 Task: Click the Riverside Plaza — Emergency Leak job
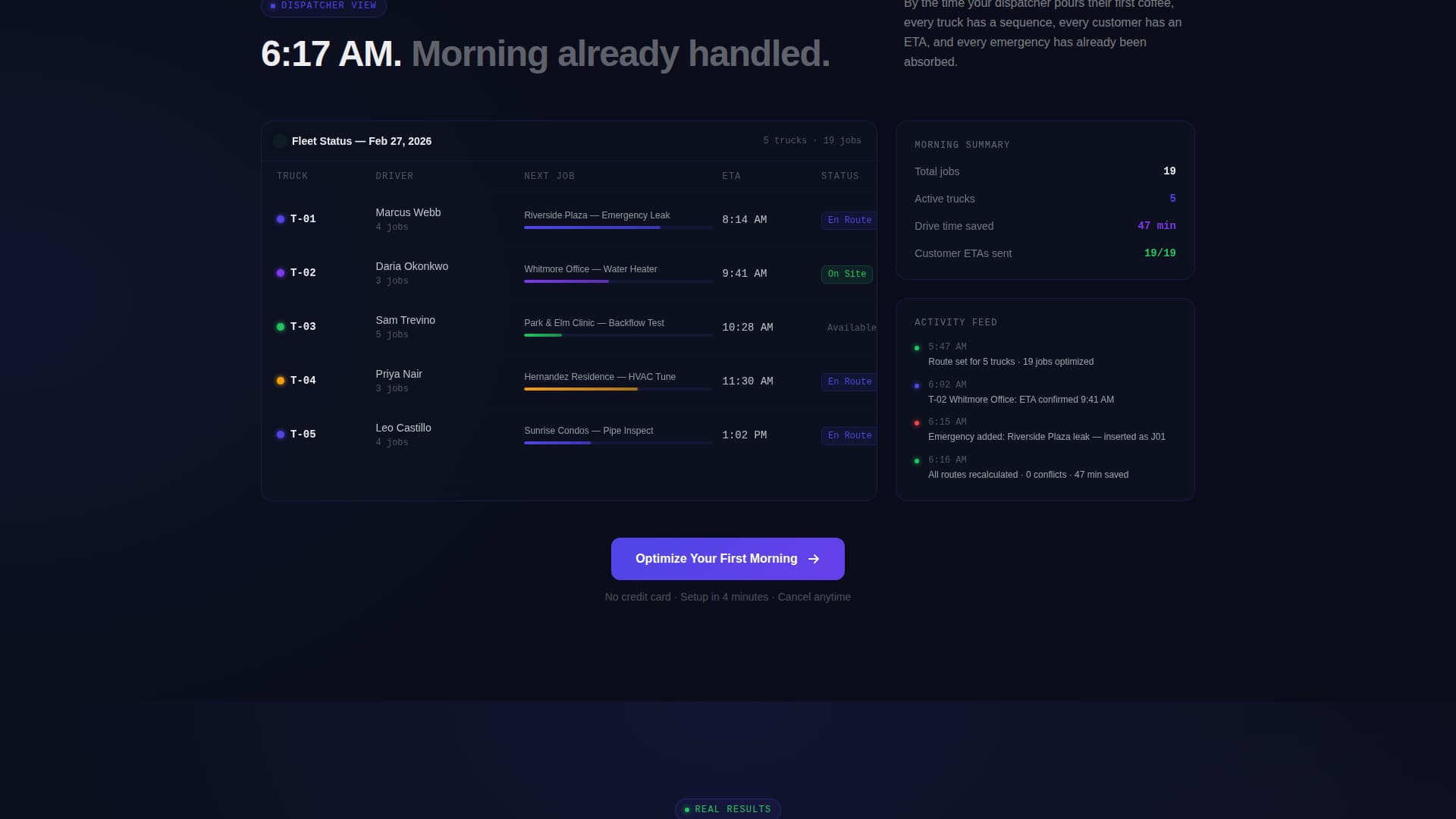(597, 215)
